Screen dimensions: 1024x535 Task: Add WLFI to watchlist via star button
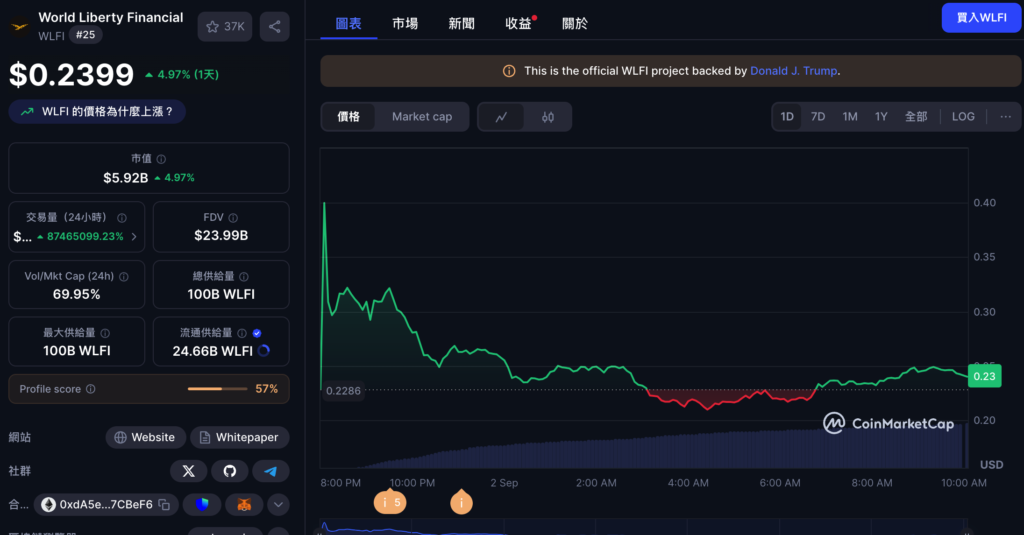point(224,27)
